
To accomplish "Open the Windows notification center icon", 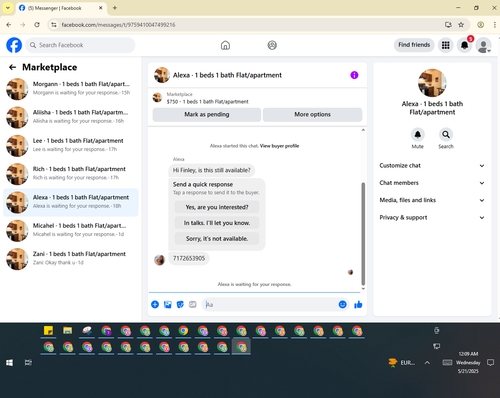I will [490, 363].
